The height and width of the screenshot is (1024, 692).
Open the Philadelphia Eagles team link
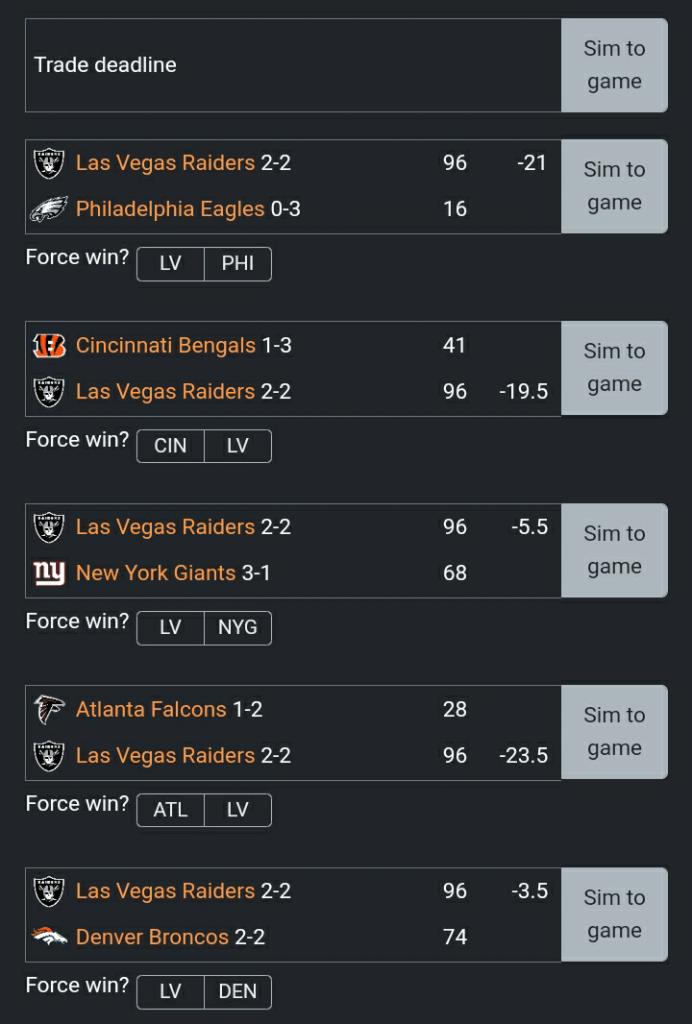click(x=170, y=209)
